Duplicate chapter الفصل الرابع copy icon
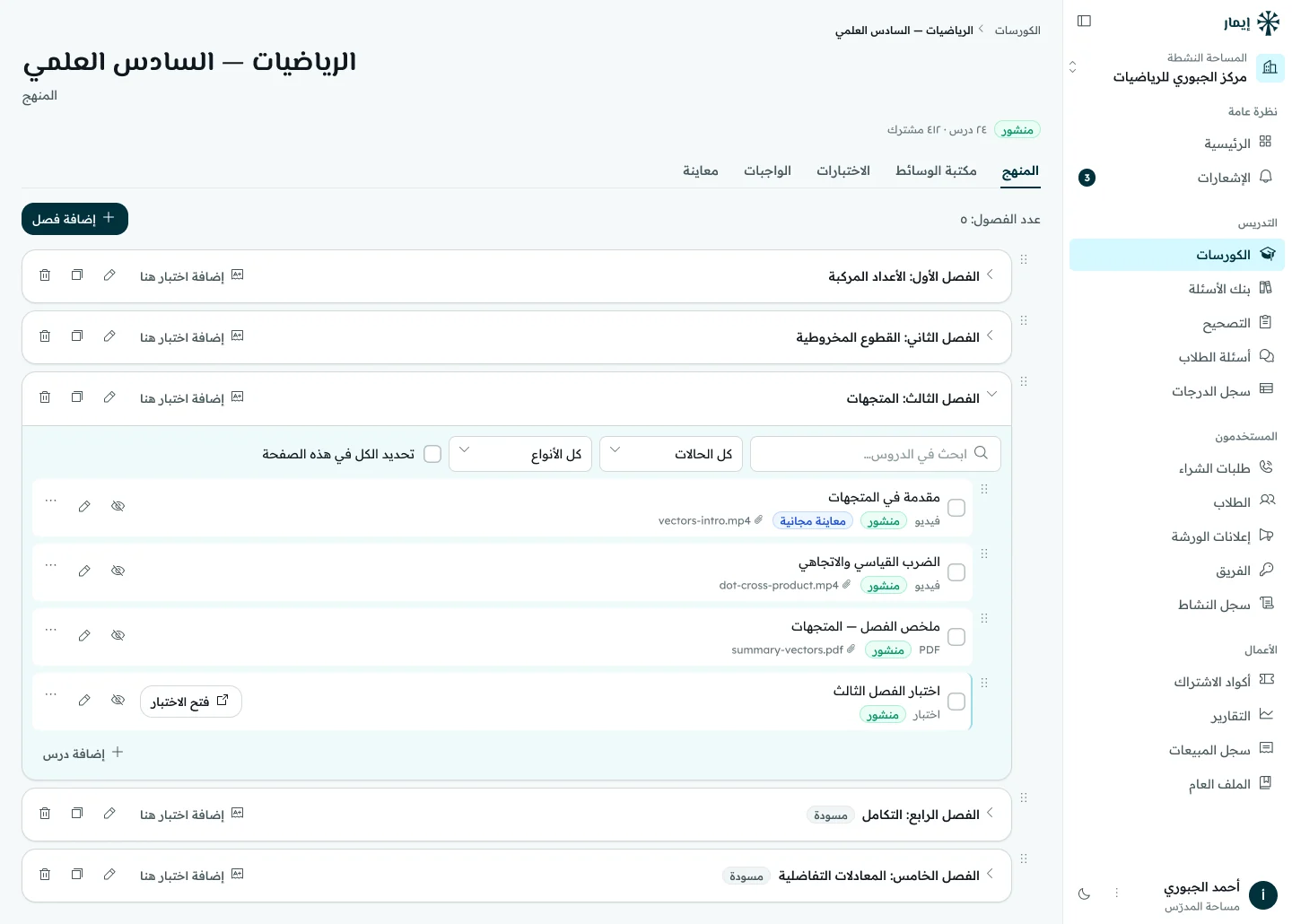The image size is (1292, 924). pyautogui.click(x=77, y=814)
